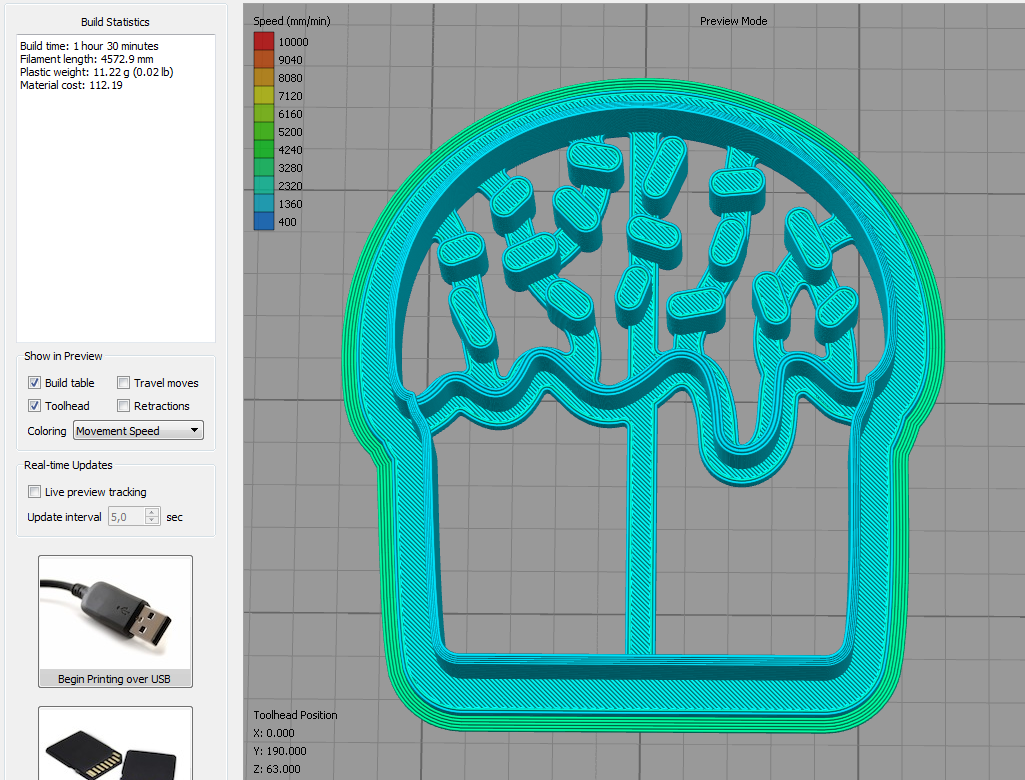Increase the Update interval with up arrow
This screenshot has height=780, width=1025.
[x=152, y=512]
